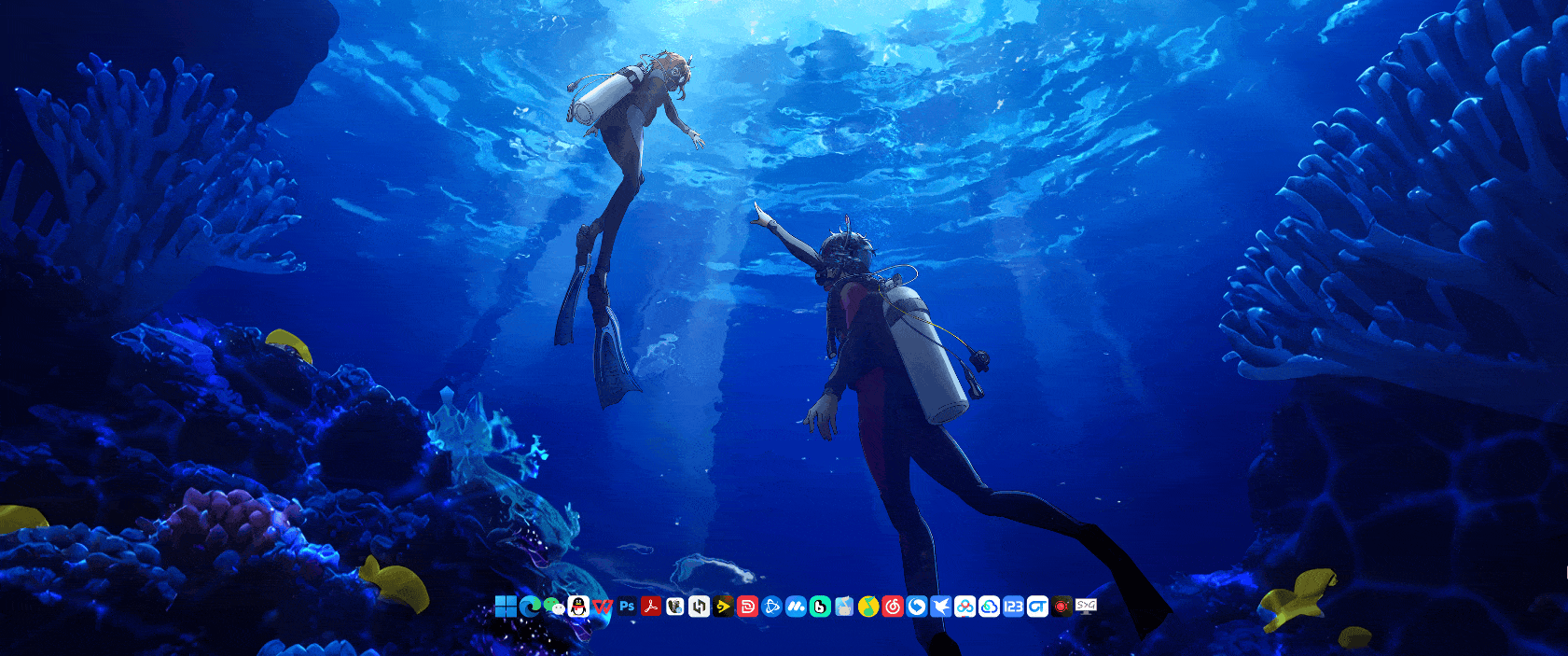
Task: Launch the blue GT app icon
Action: pyautogui.click(x=1037, y=607)
